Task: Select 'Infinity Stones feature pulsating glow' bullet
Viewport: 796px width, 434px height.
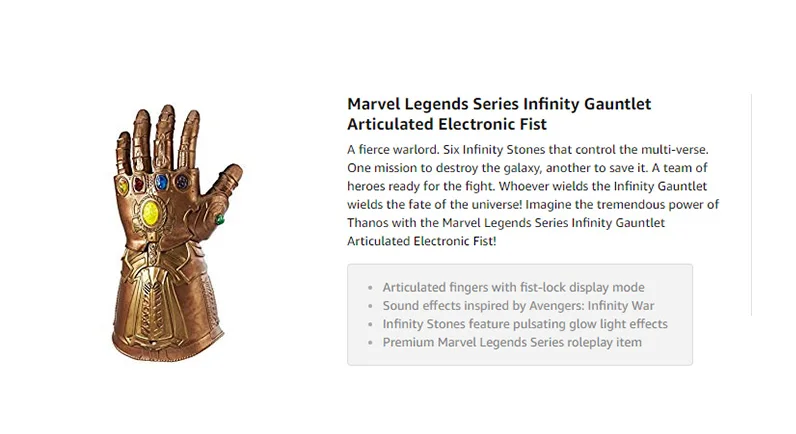Action: [x=524, y=324]
